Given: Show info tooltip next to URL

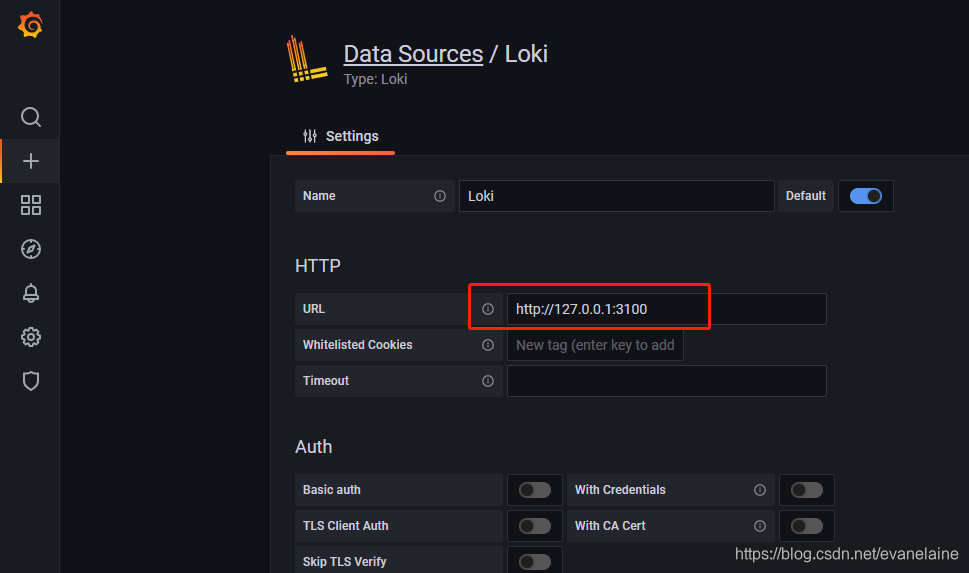Looking at the screenshot, I should pos(488,309).
